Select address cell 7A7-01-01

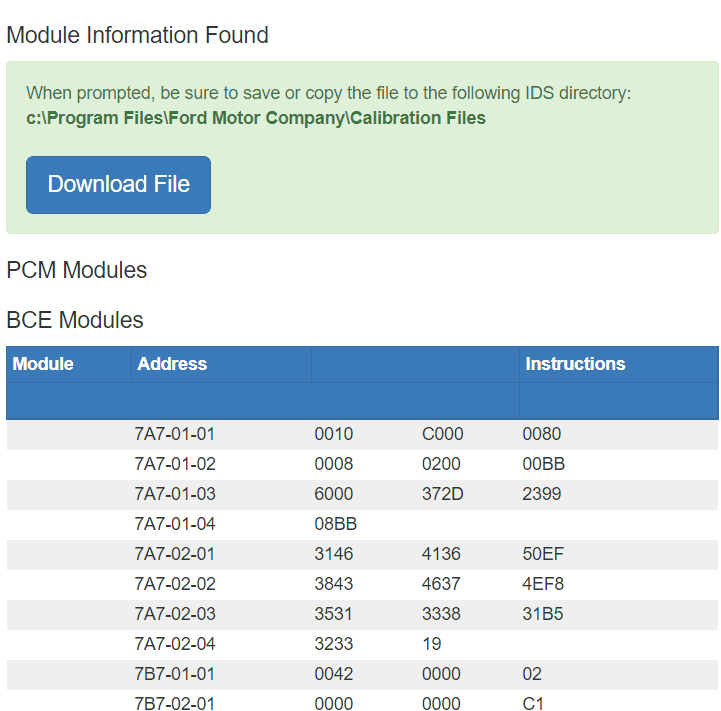click(x=175, y=434)
